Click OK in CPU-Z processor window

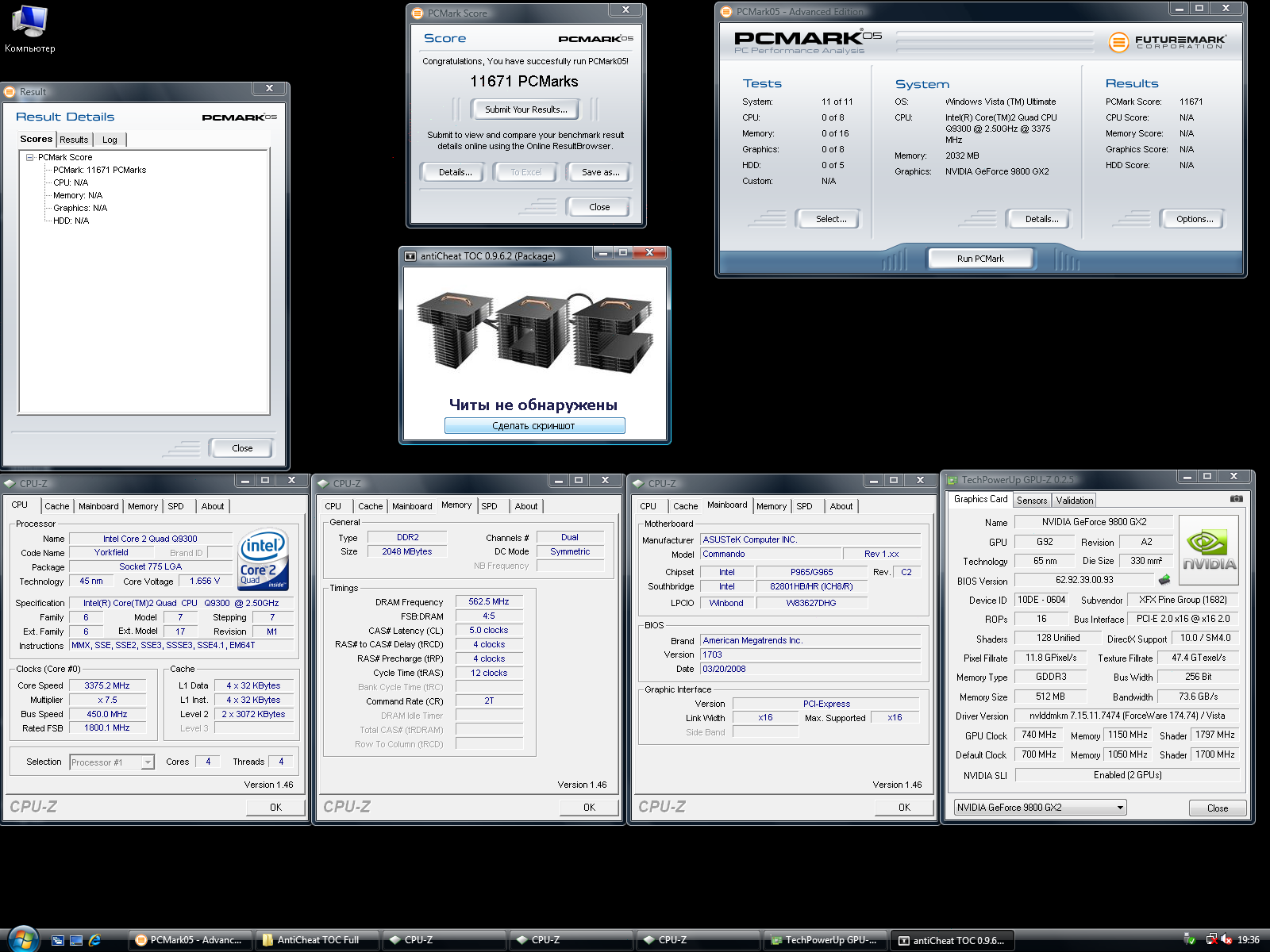pos(275,807)
